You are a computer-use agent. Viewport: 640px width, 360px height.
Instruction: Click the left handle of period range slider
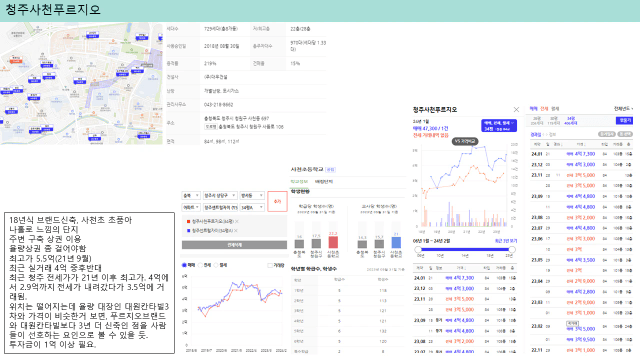pos(418,249)
